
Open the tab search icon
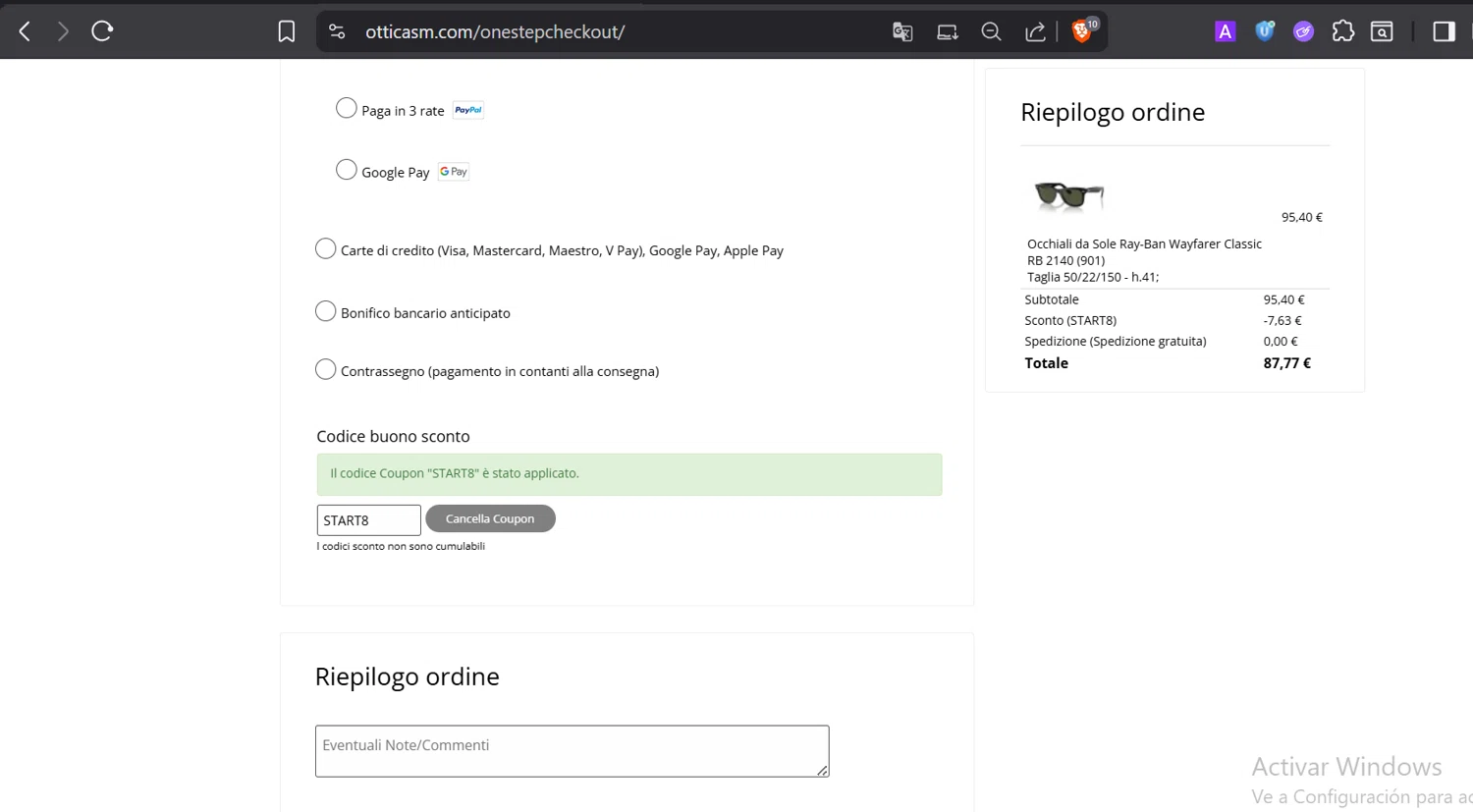[x=1382, y=31]
